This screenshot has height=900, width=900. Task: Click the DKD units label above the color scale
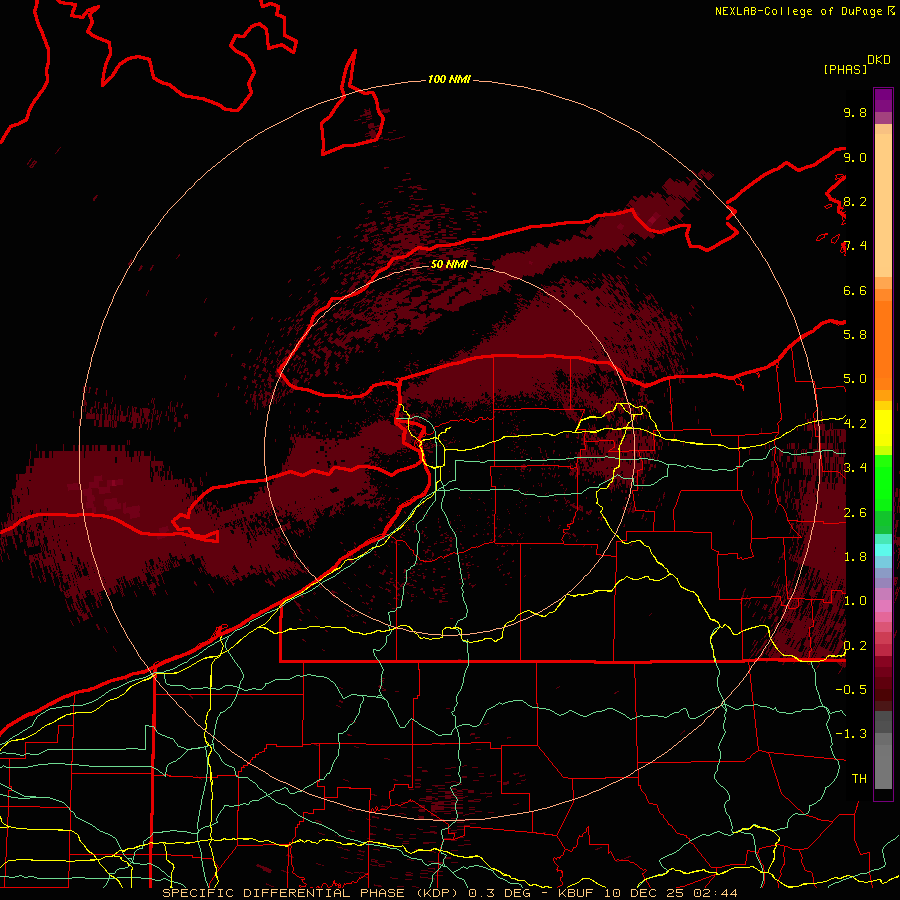pos(879,60)
